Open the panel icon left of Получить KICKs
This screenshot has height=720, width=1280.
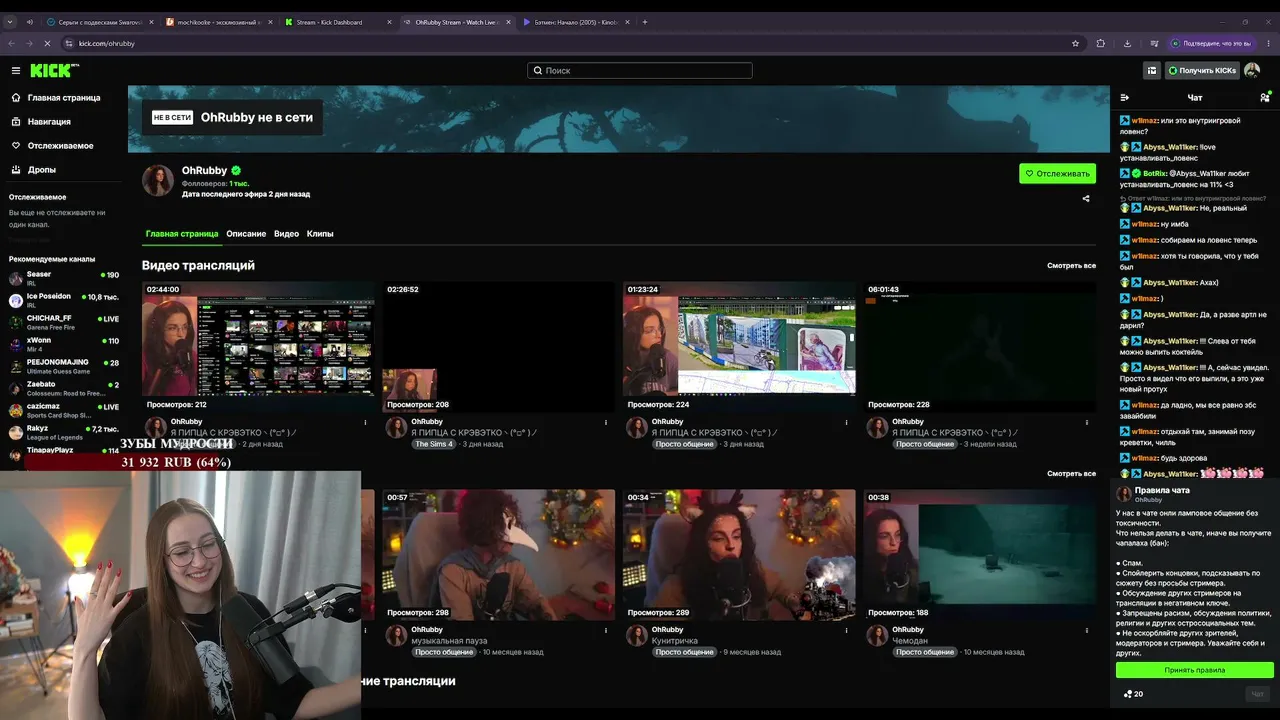[1152, 70]
